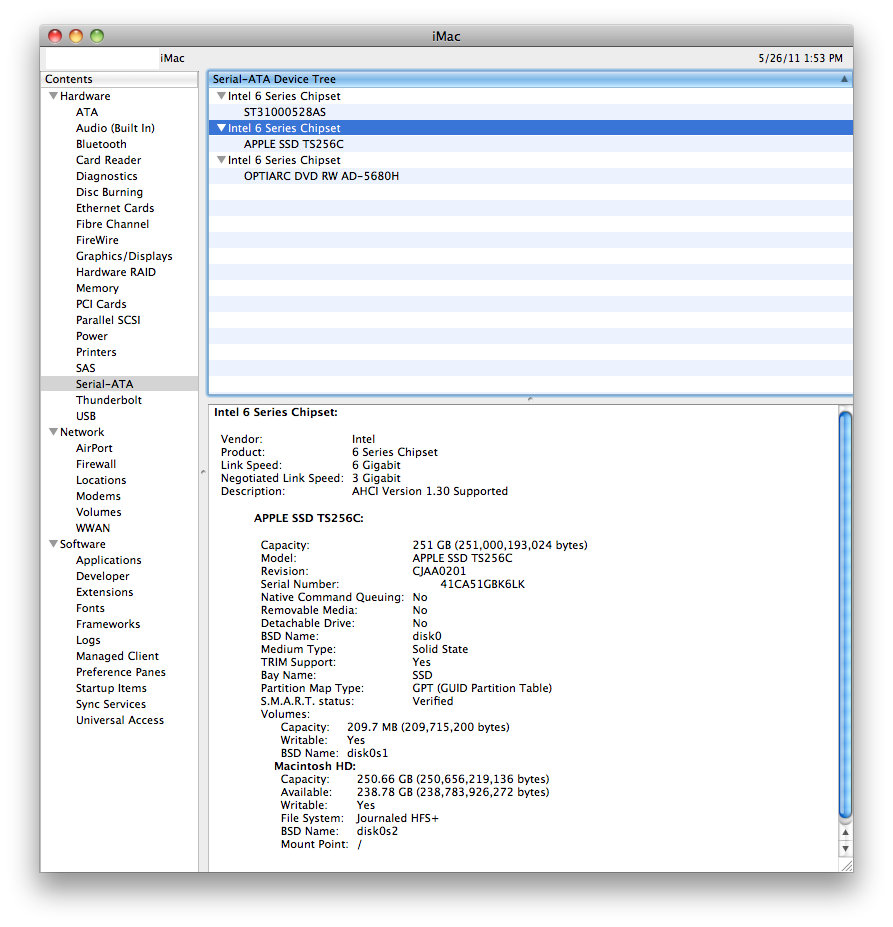Screen dimensions: 893x927
Task: Select Modems entry
Action: tap(98, 496)
